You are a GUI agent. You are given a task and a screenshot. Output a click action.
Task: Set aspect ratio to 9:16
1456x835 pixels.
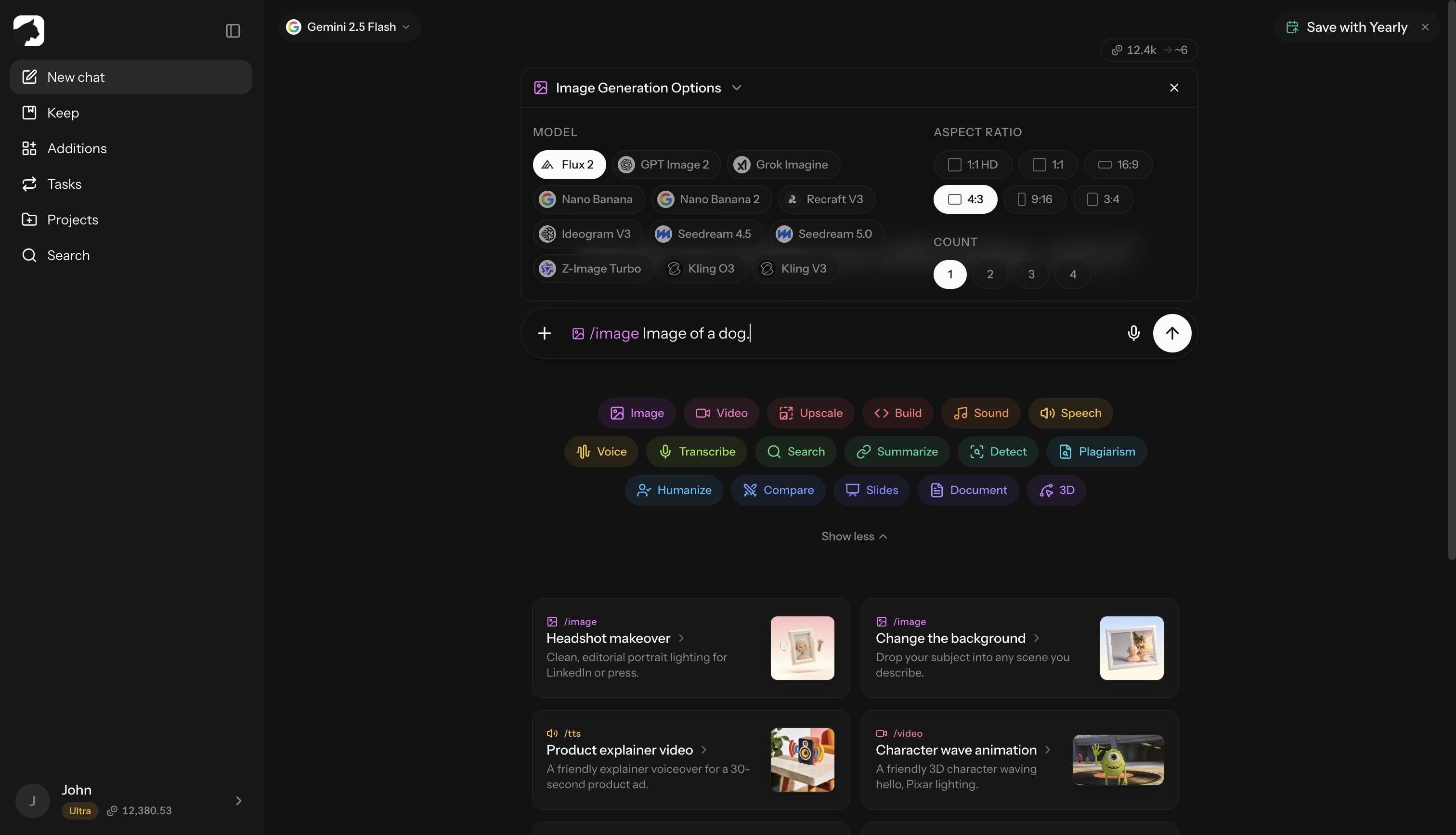(x=1035, y=199)
